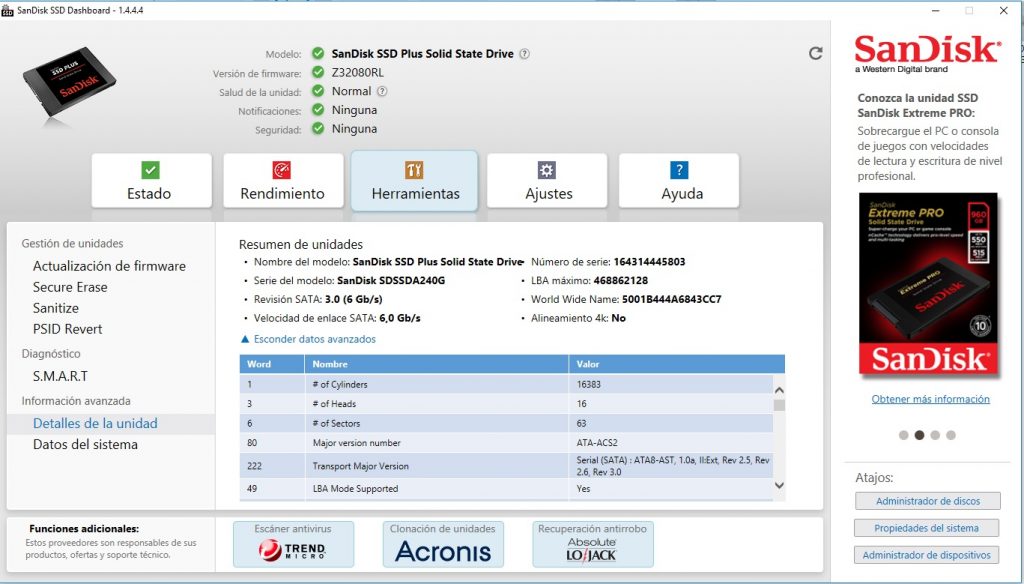Click the green check icon for firmware version
The height and width of the screenshot is (584, 1024).
pos(318,72)
